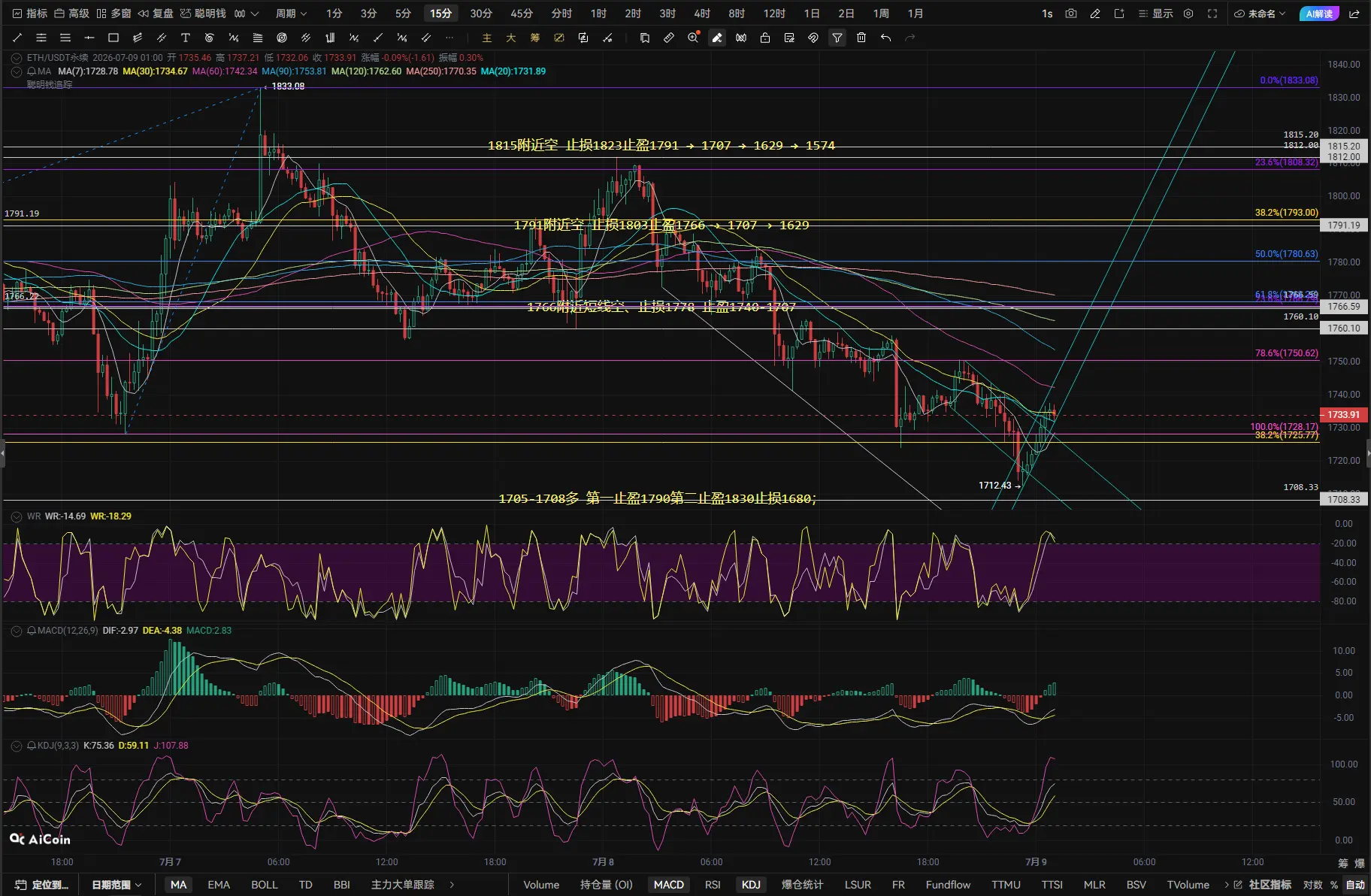This screenshot has width=1371, height=896.
Task: Click the 定位到 locate button
Action: [x=42, y=885]
